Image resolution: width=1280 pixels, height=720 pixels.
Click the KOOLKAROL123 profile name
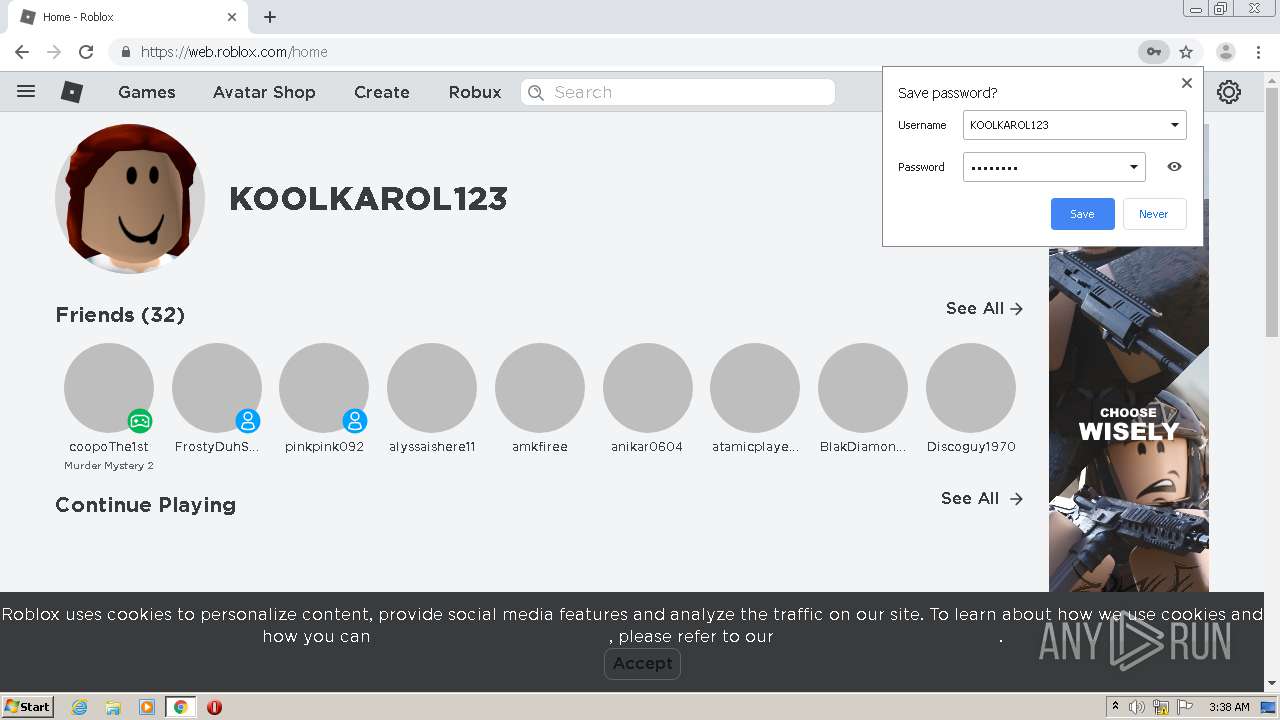(368, 199)
